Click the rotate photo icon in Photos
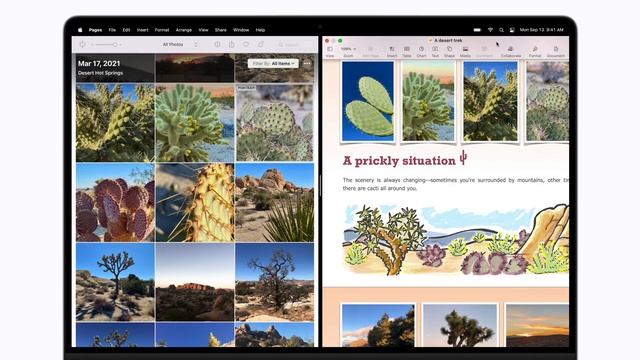Screen dimensions: 640x360 pos(260,44)
